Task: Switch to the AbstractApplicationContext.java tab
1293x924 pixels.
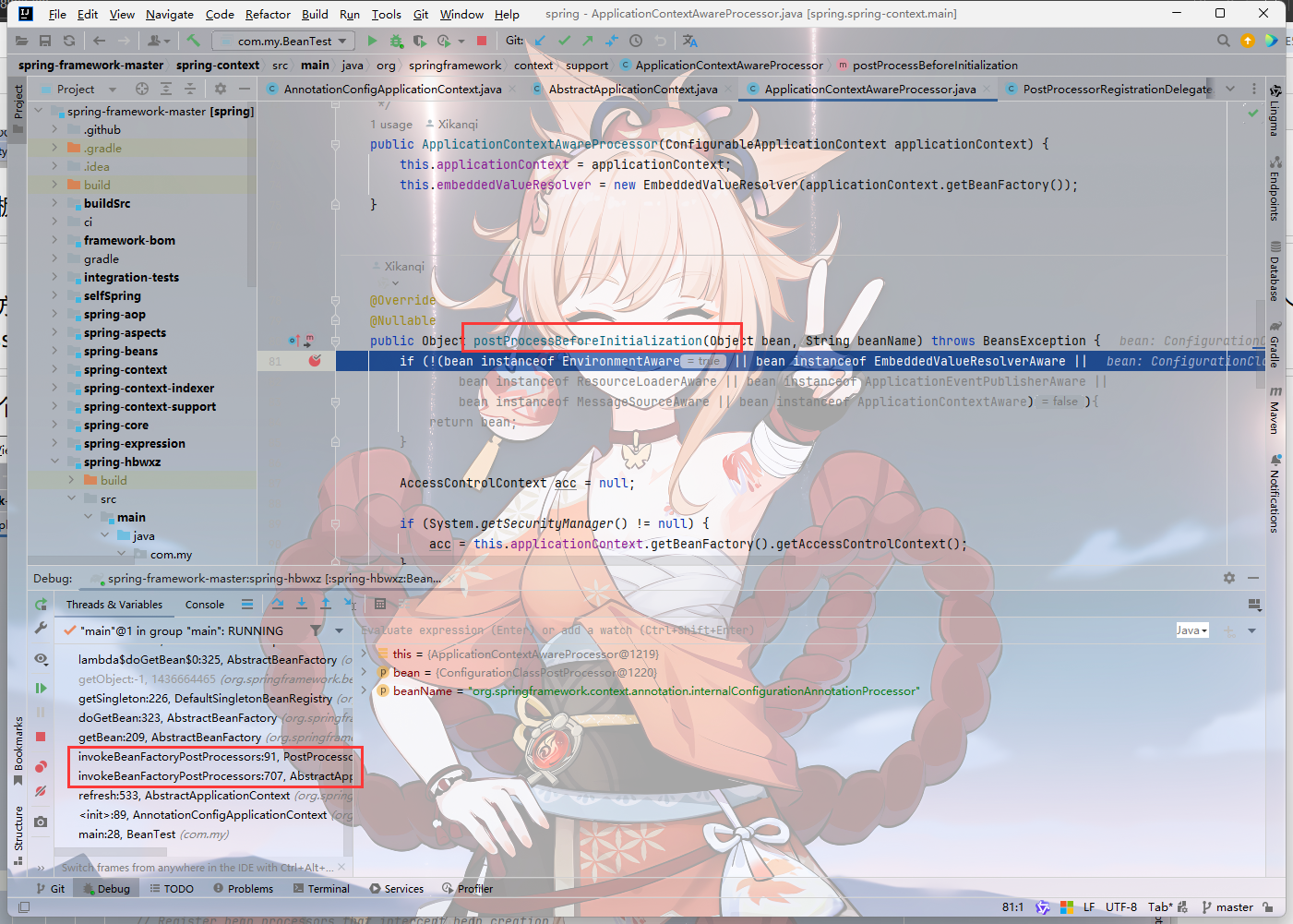Action: pyautogui.click(x=633, y=89)
